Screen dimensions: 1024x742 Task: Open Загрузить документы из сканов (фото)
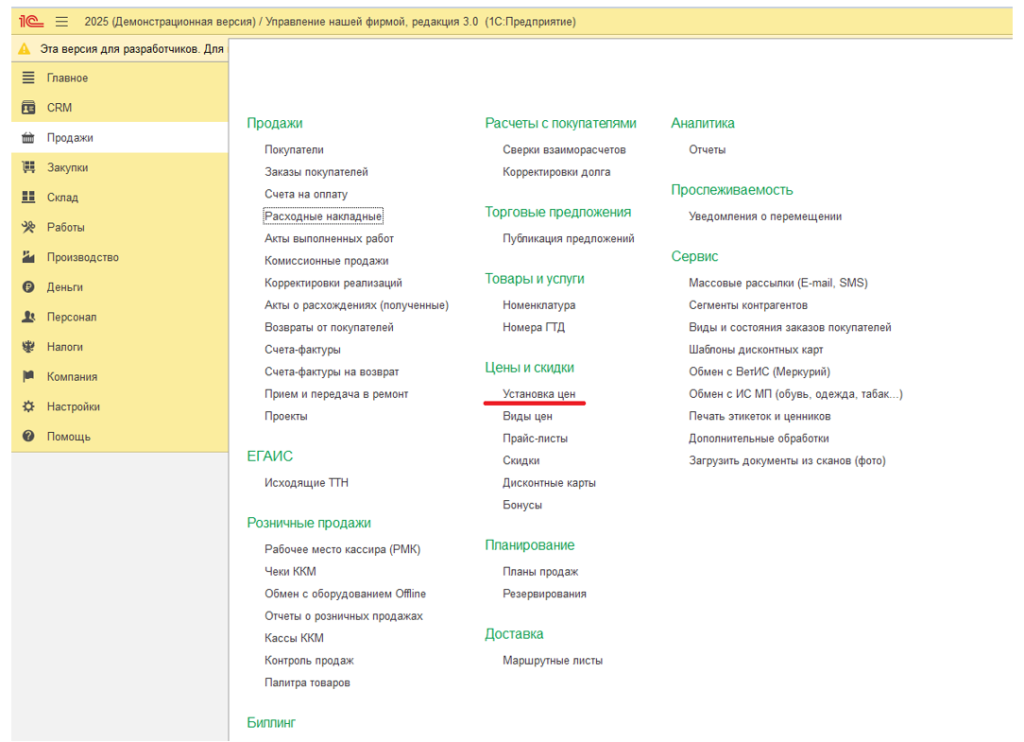(x=787, y=460)
